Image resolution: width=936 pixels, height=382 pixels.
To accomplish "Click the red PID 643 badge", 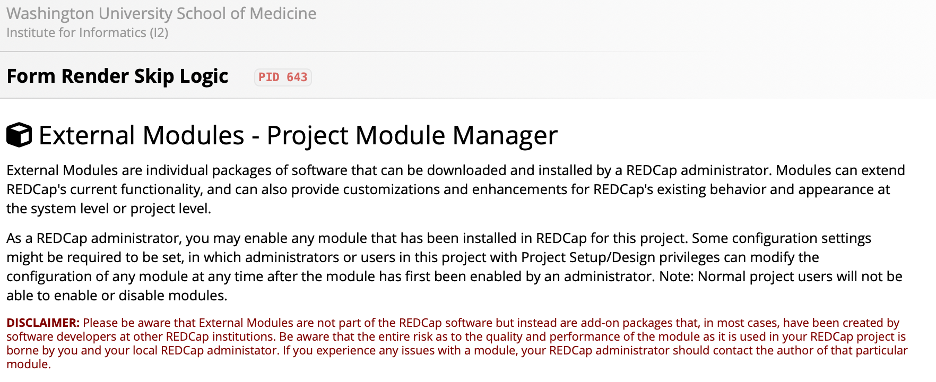I will 283,78.
